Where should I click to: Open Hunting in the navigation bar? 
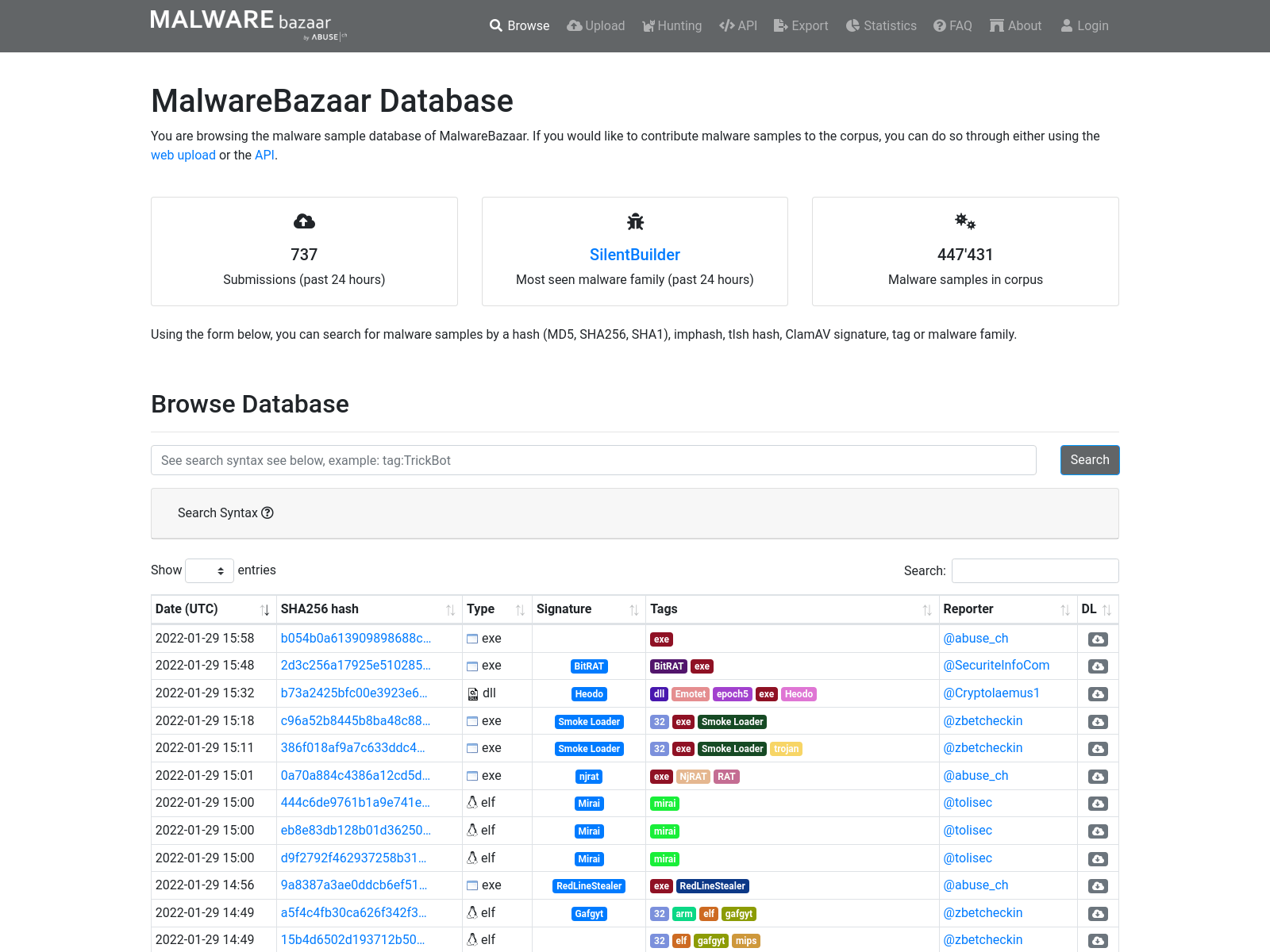pyautogui.click(x=672, y=25)
